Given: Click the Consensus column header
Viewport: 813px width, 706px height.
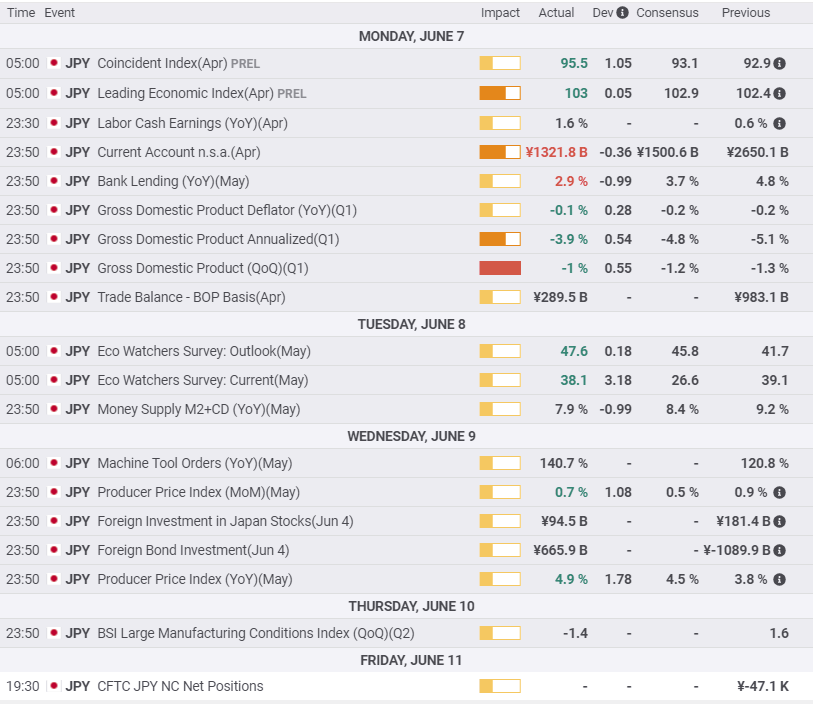Looking at the screenshot, I should 667,13.
